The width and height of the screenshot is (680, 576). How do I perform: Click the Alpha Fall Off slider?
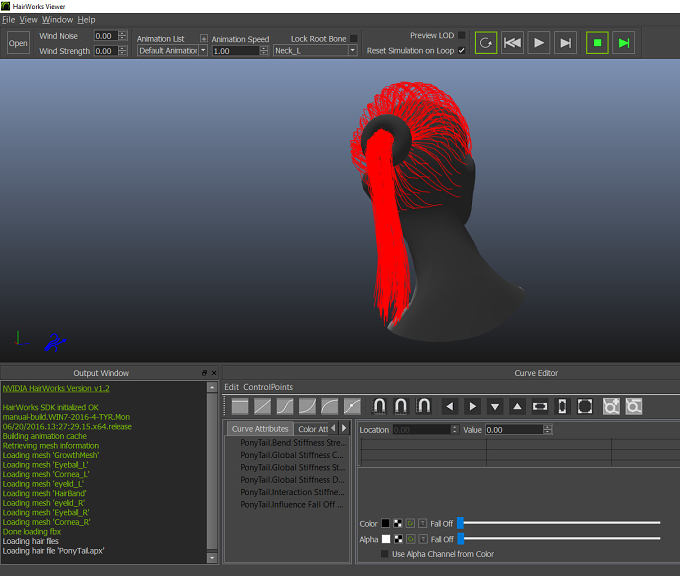[x=559, y=539]
